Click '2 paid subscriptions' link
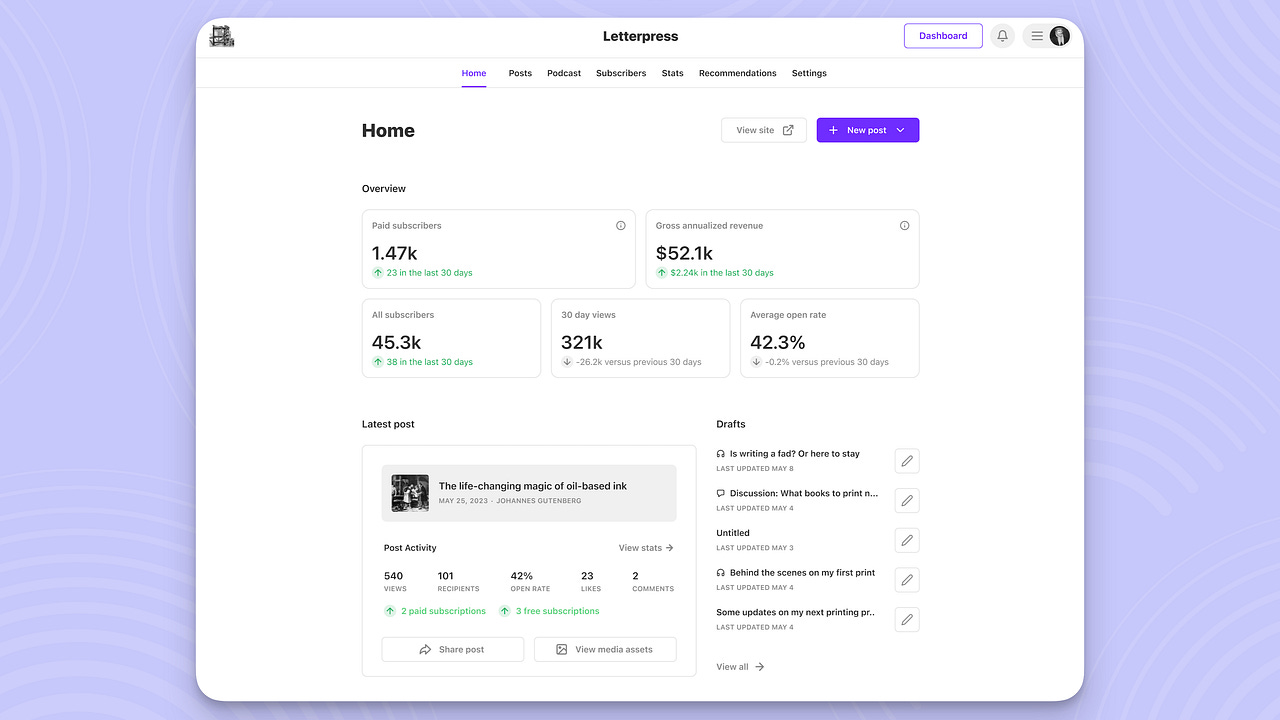 click(x=443, y=611)
